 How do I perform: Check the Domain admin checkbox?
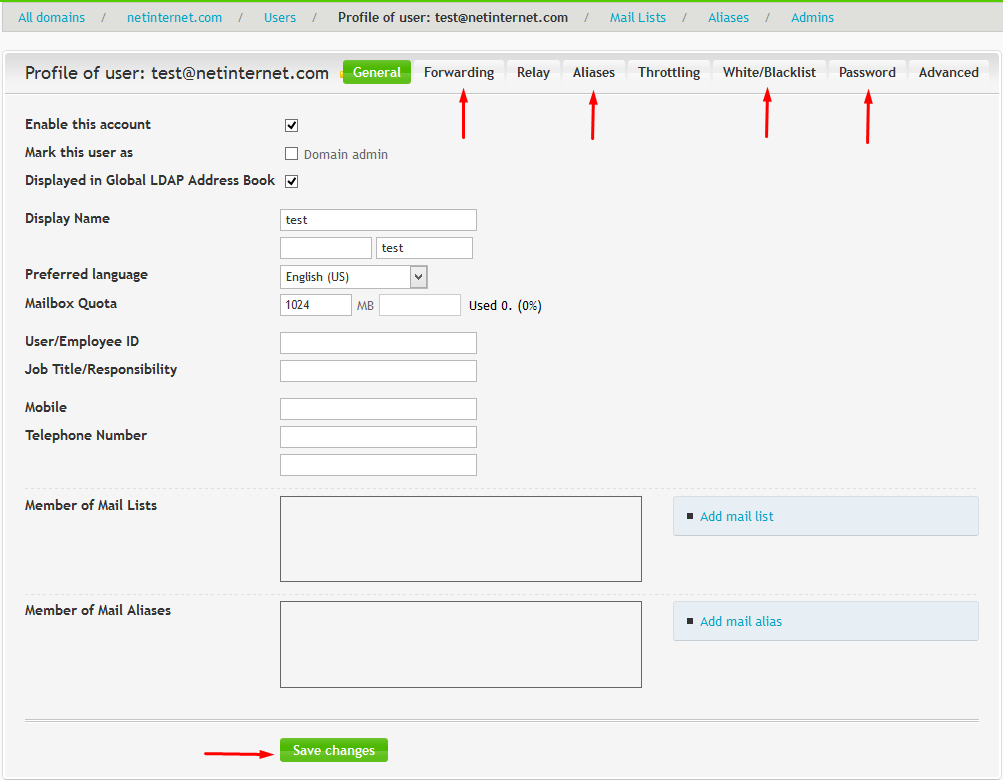292,154
